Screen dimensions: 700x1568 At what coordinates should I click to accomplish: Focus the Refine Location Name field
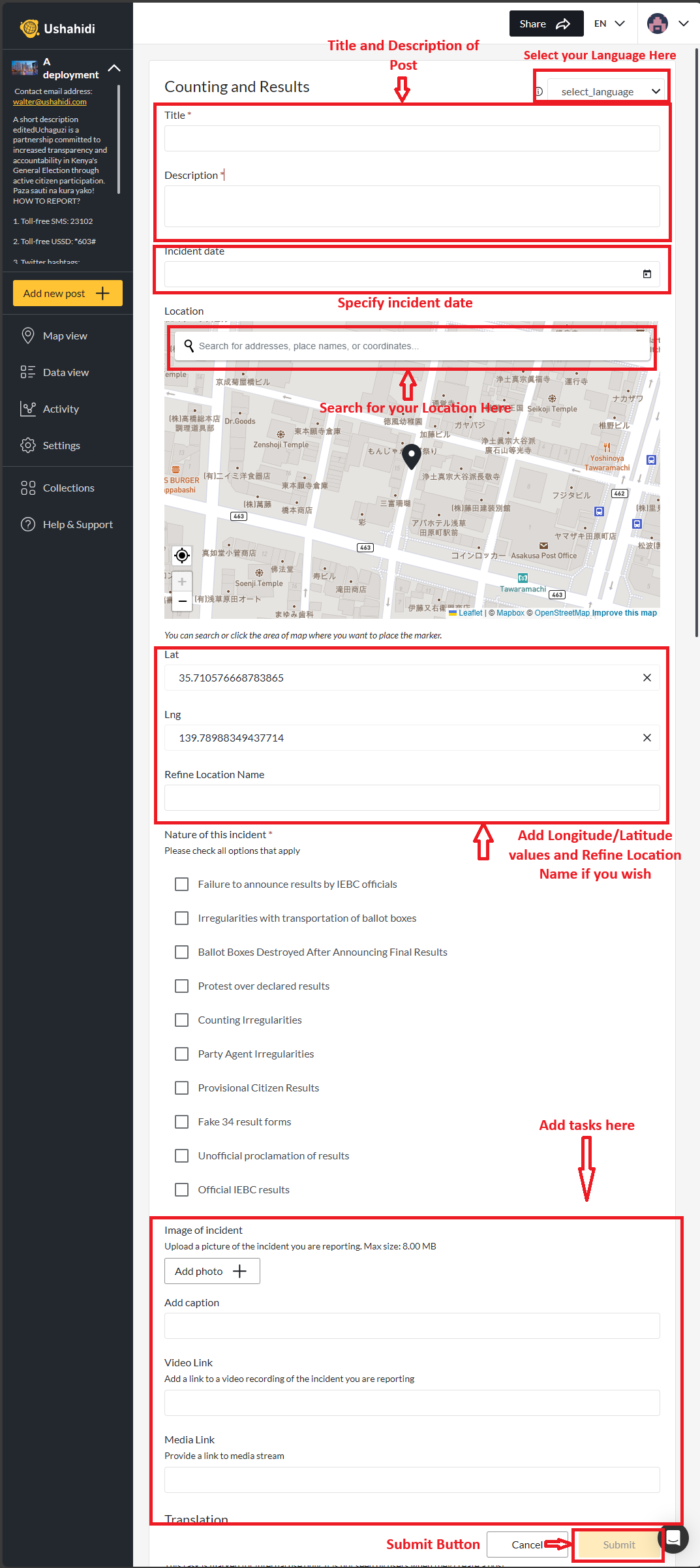(412, 798)
